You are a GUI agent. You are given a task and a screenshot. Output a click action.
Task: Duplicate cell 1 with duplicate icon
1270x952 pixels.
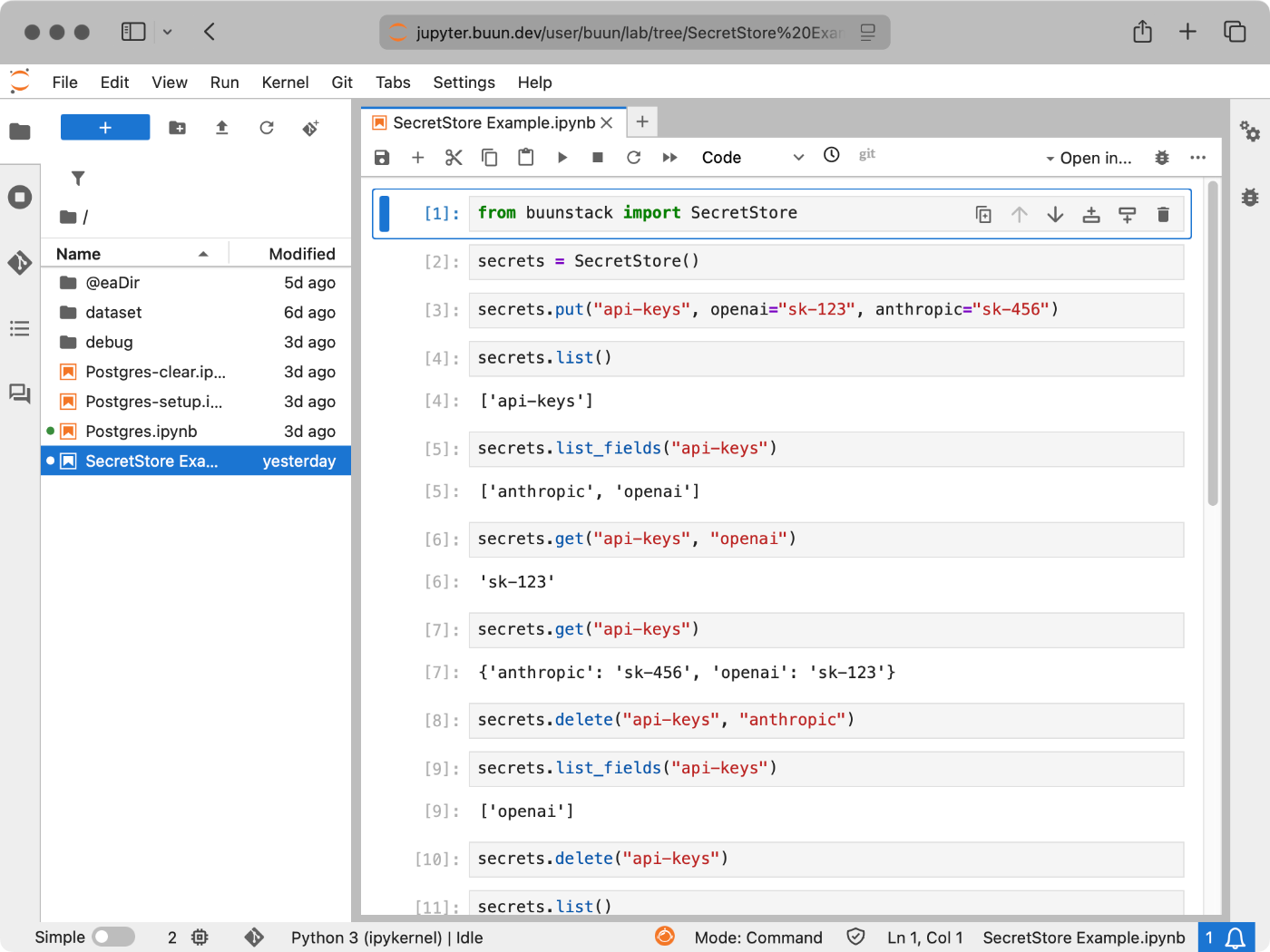point(983,215)
